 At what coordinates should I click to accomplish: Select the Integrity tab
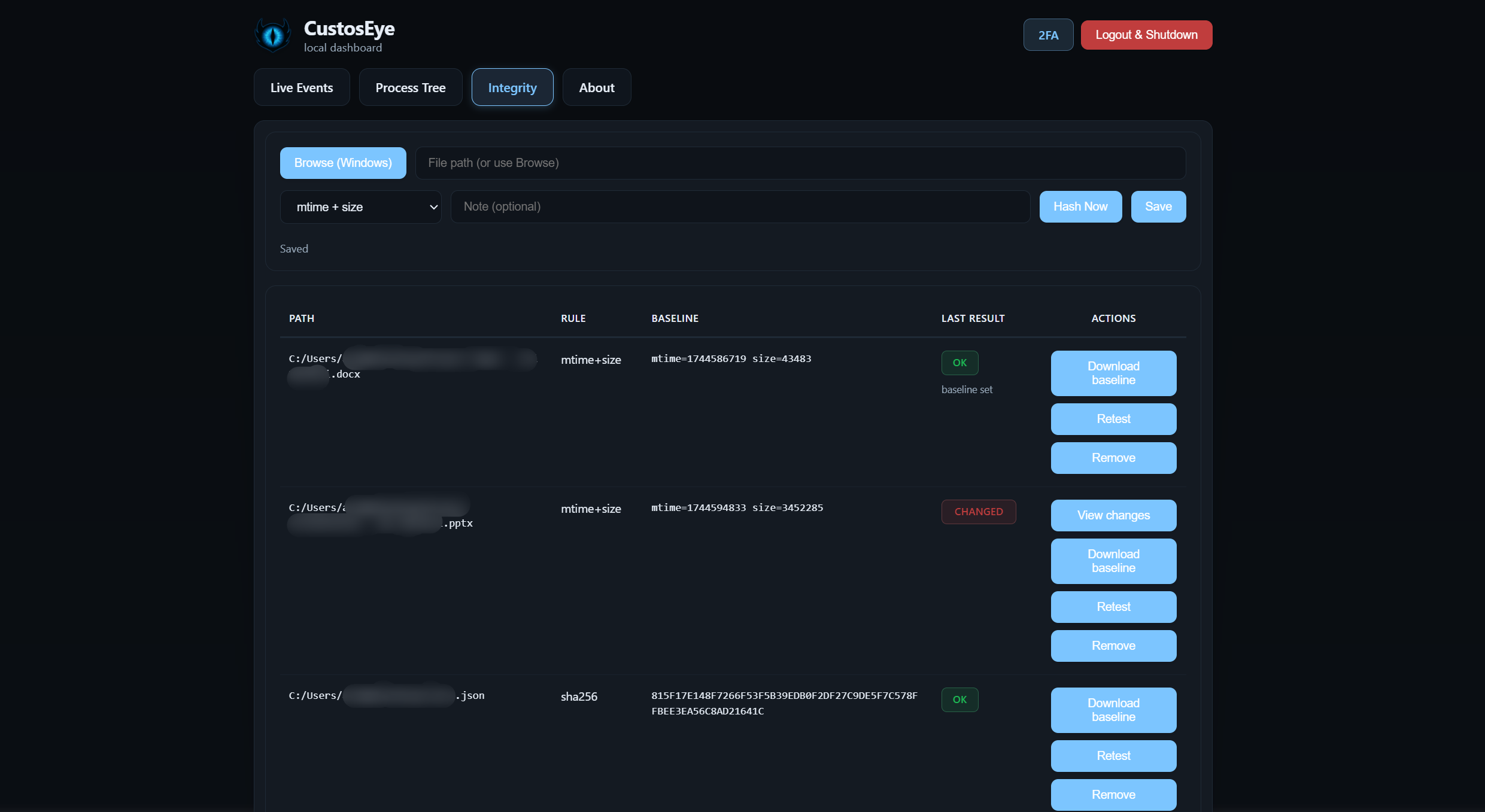point(512,87)
